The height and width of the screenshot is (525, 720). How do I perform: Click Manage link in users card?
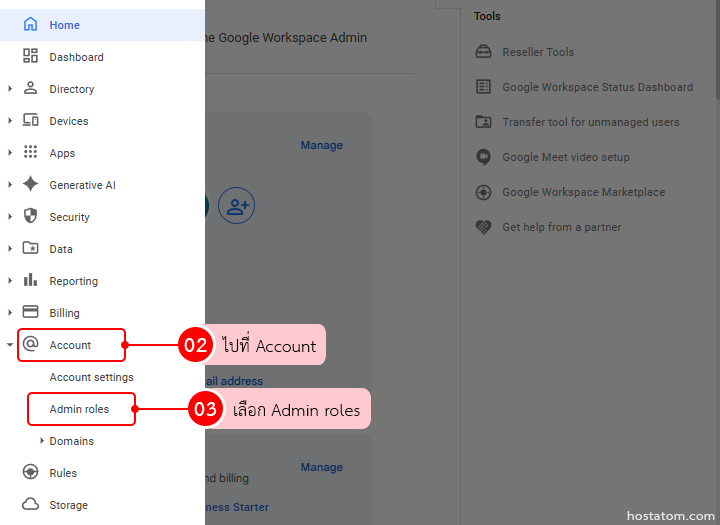(x=321, y=145)
